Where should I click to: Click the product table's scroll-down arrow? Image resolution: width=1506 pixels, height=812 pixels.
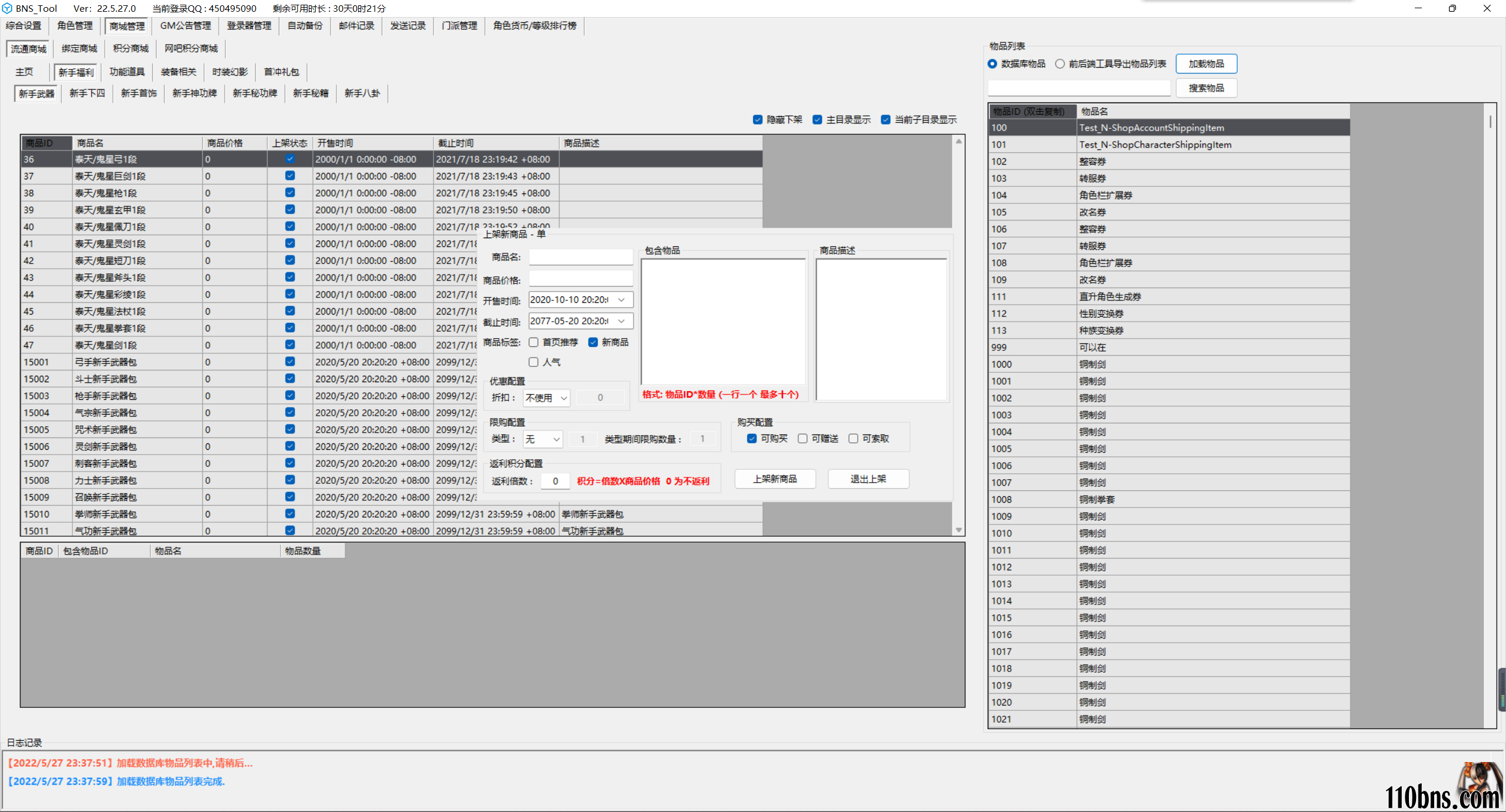tap(958, 530)
